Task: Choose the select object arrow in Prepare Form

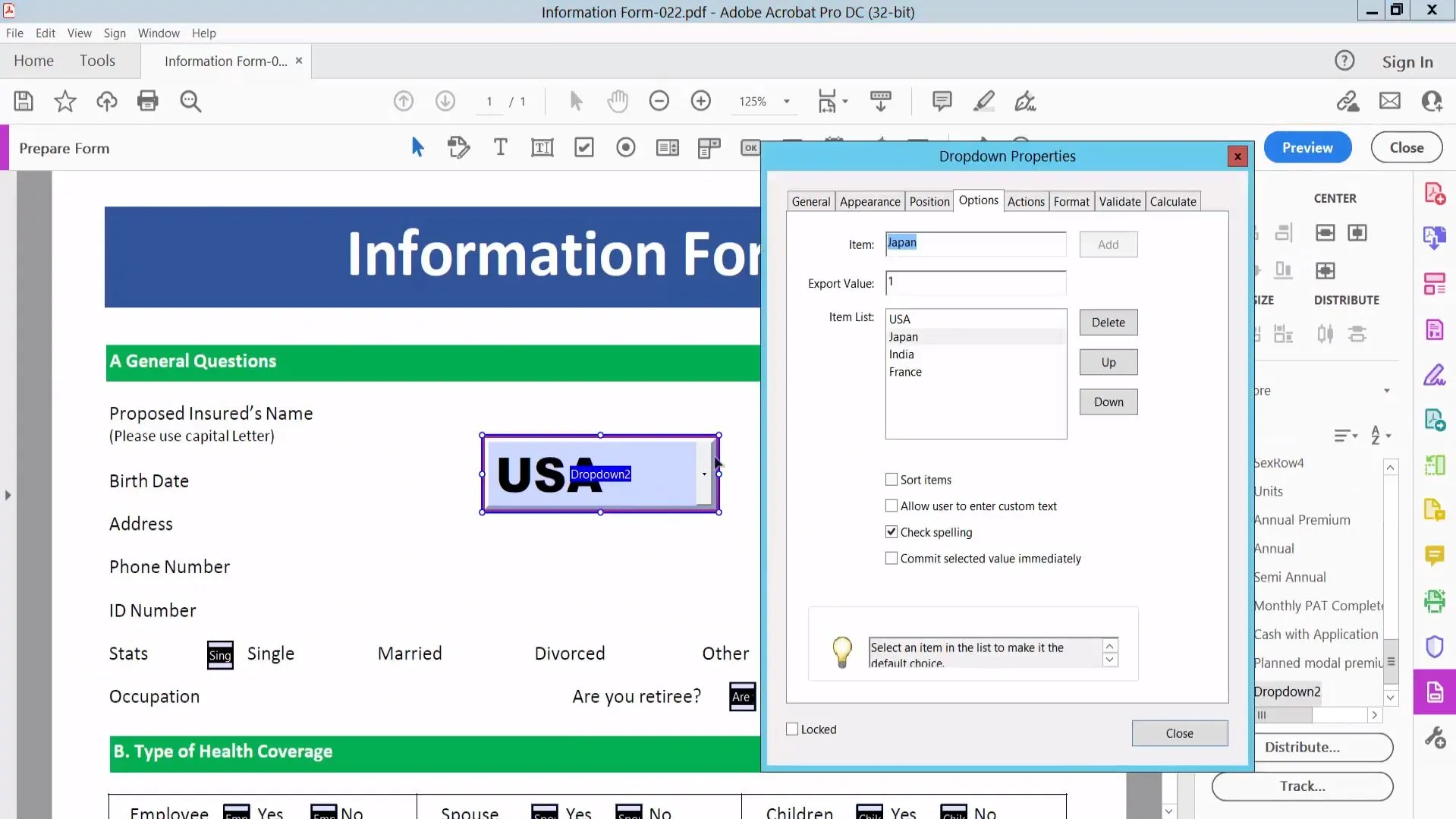Action: click(x=417, y=147)
